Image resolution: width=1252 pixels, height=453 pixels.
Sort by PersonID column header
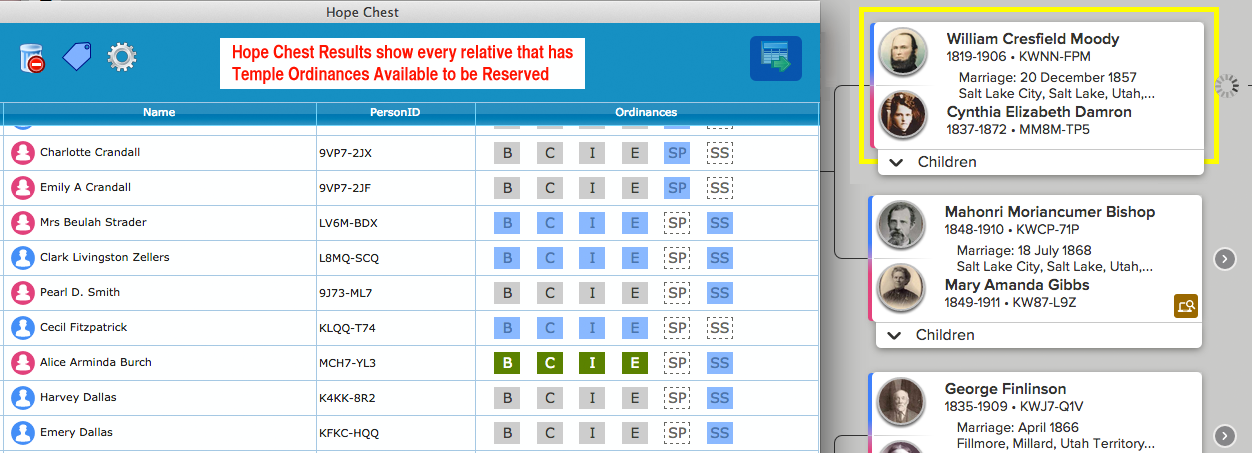[x=396, y=112]
